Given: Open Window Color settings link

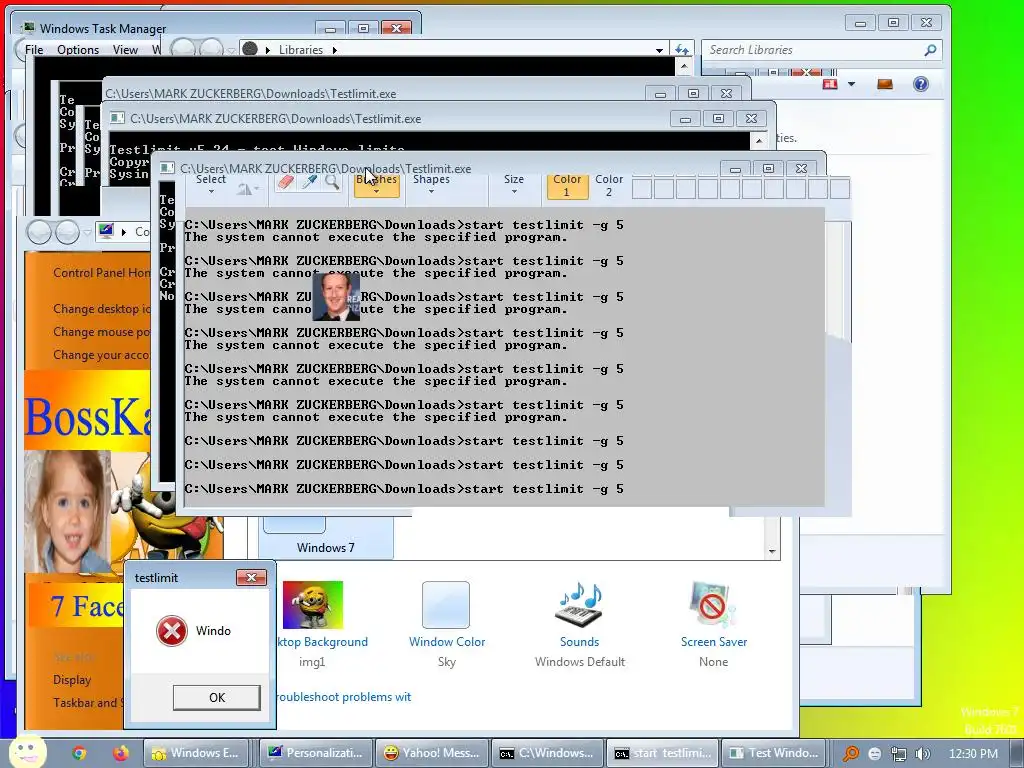Looking at the screenshot, I should pyautogui.click(x=447, y=642).
